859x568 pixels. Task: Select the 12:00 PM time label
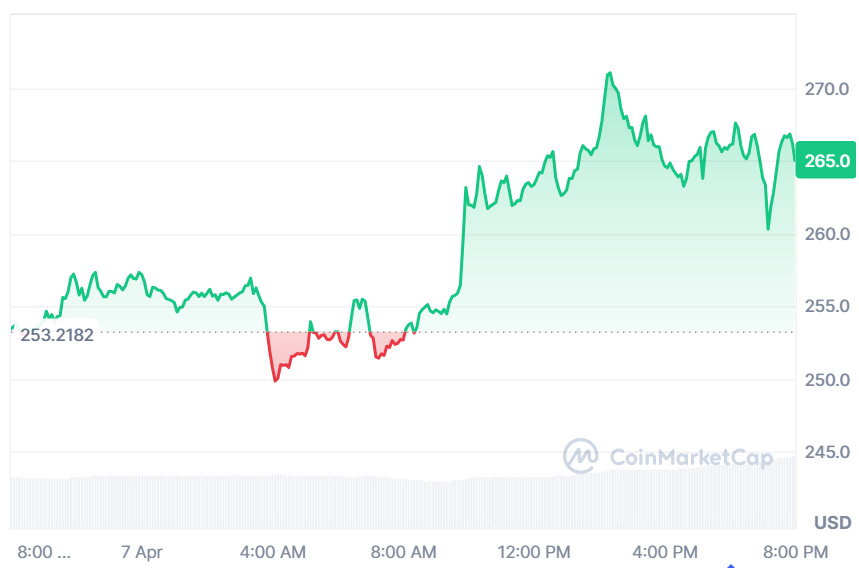tap(536, 551)
